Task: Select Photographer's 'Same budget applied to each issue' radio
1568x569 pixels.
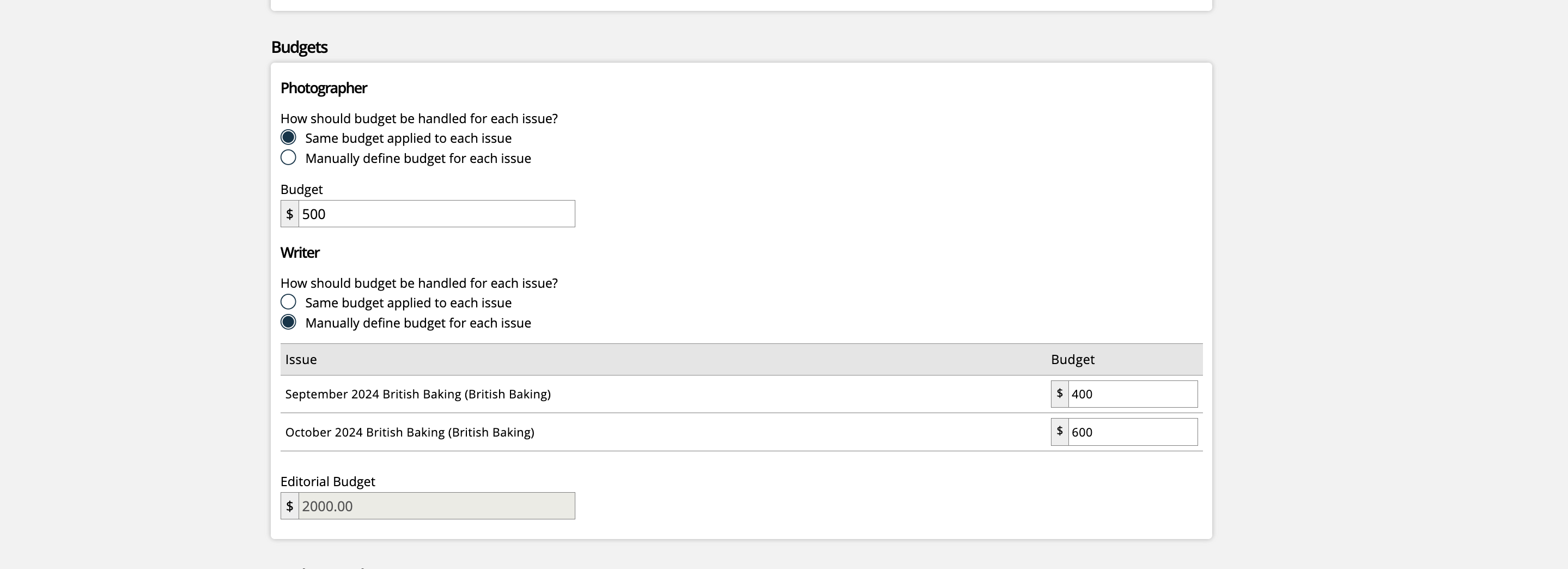Action: pos(289,138)
